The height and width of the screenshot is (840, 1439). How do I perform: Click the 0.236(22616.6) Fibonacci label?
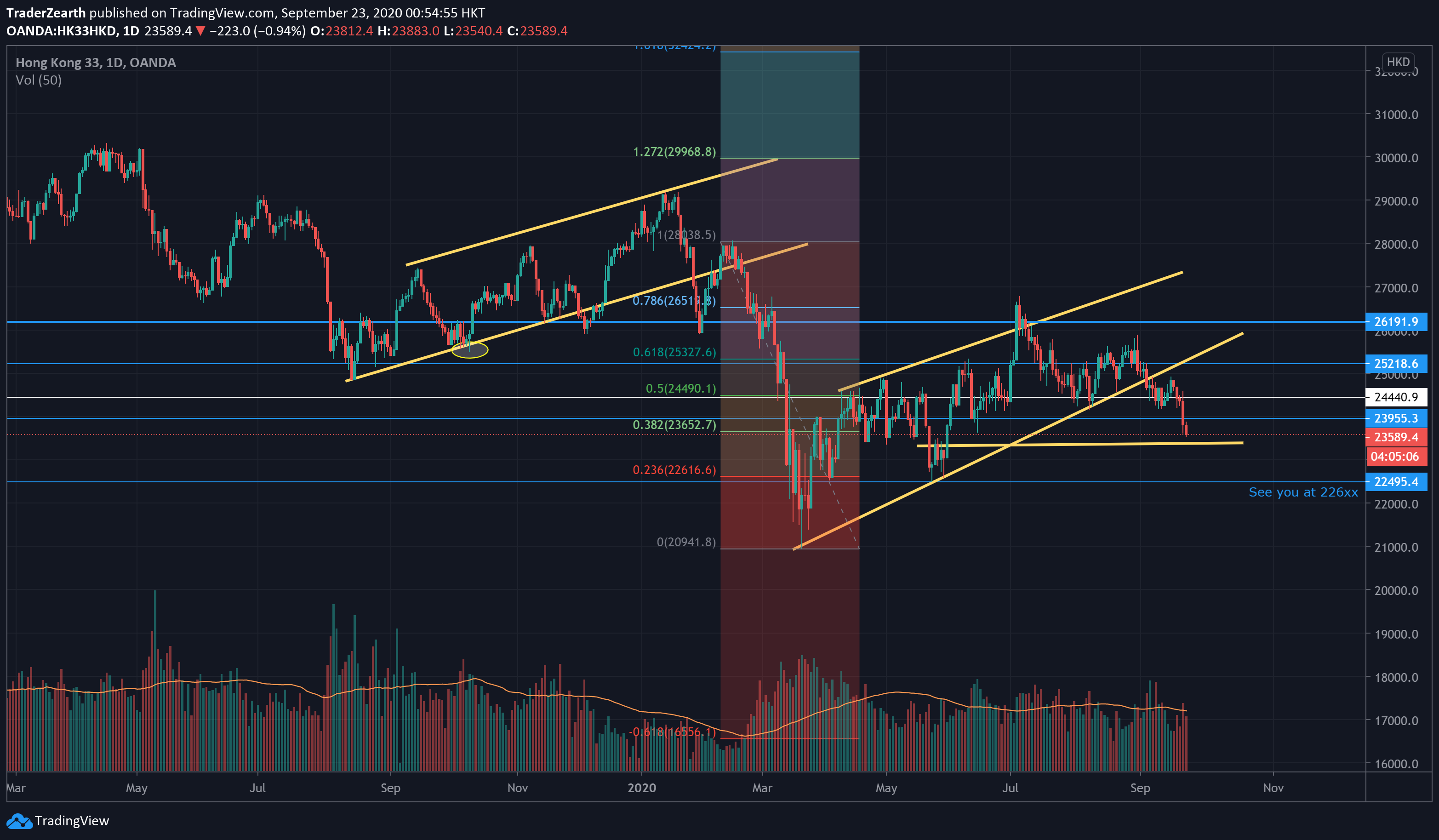point(674,470)
